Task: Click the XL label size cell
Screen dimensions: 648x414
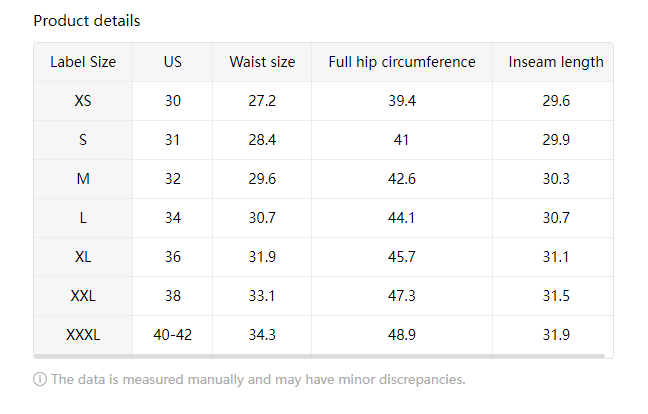Action: tap(83, 257)
